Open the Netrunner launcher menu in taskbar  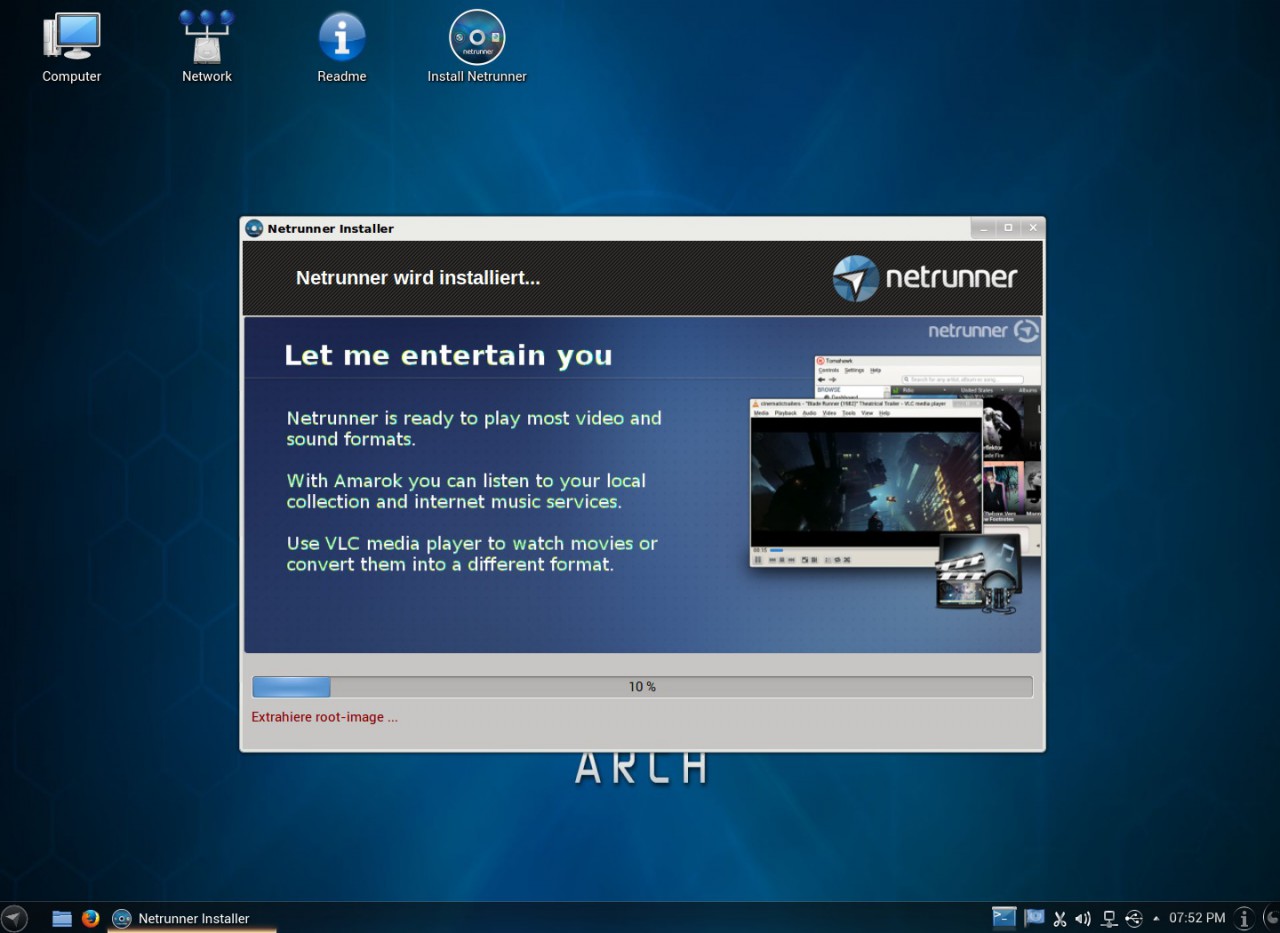coord(14,918)
